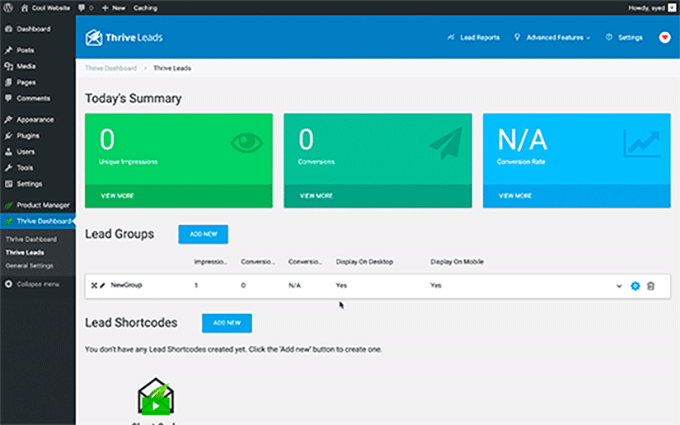Click the Thrive Leads envelope logo
The image size is (680, 425).
point(94,38)
